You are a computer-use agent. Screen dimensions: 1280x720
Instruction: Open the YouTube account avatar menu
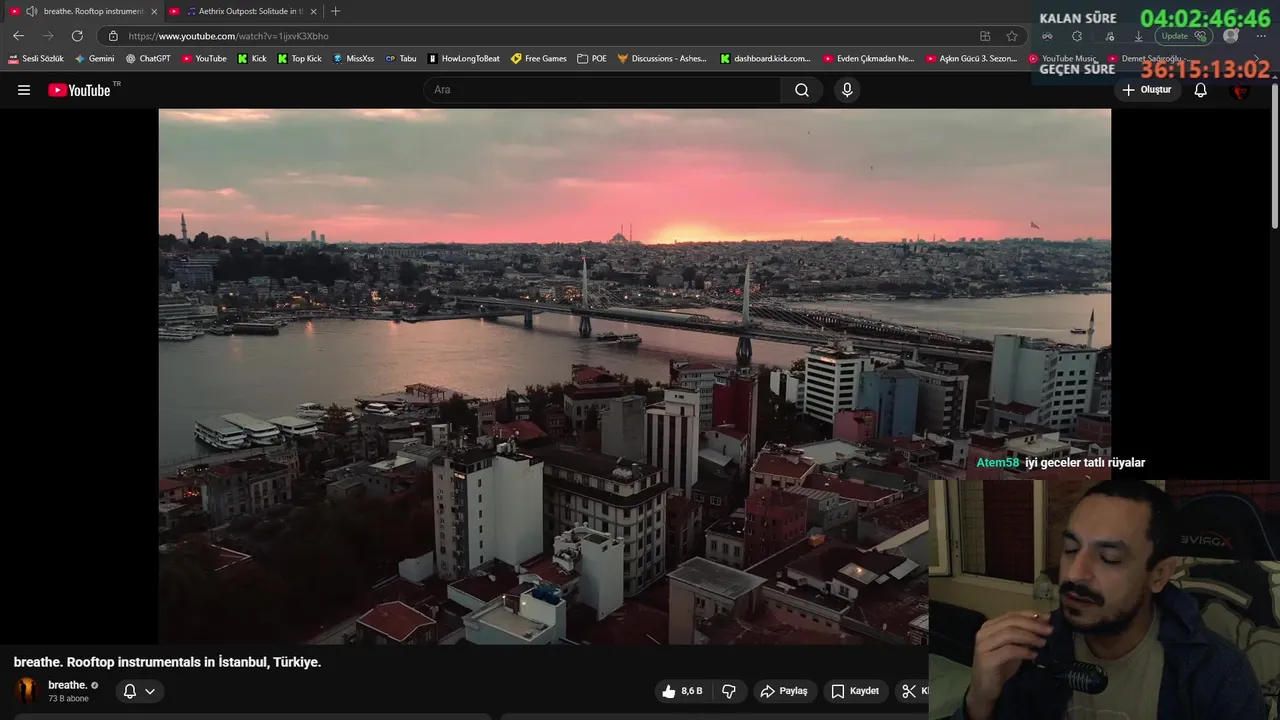(x=1240, y=91)
